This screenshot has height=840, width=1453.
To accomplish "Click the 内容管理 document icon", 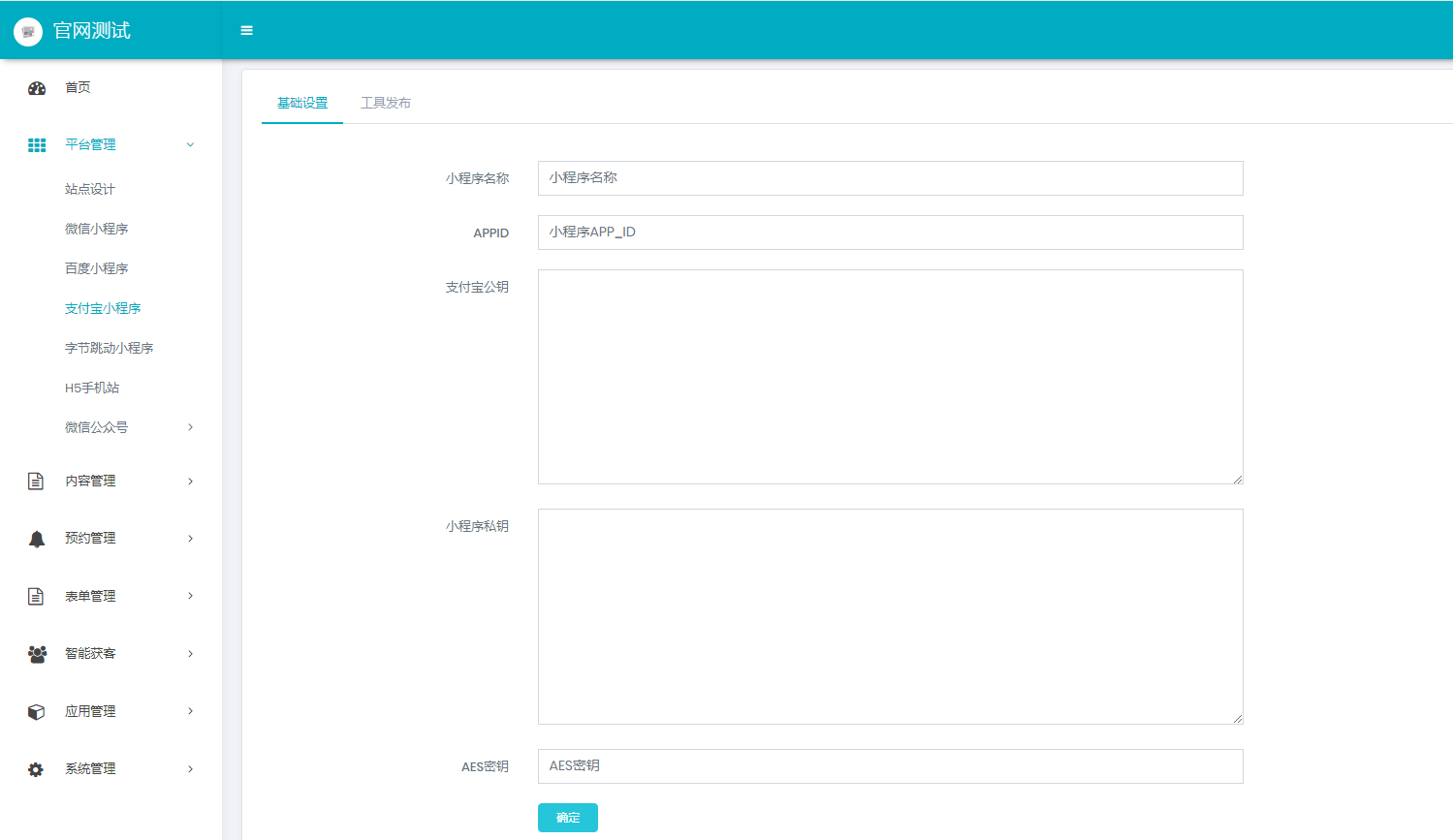I will [x=36, y=482].
